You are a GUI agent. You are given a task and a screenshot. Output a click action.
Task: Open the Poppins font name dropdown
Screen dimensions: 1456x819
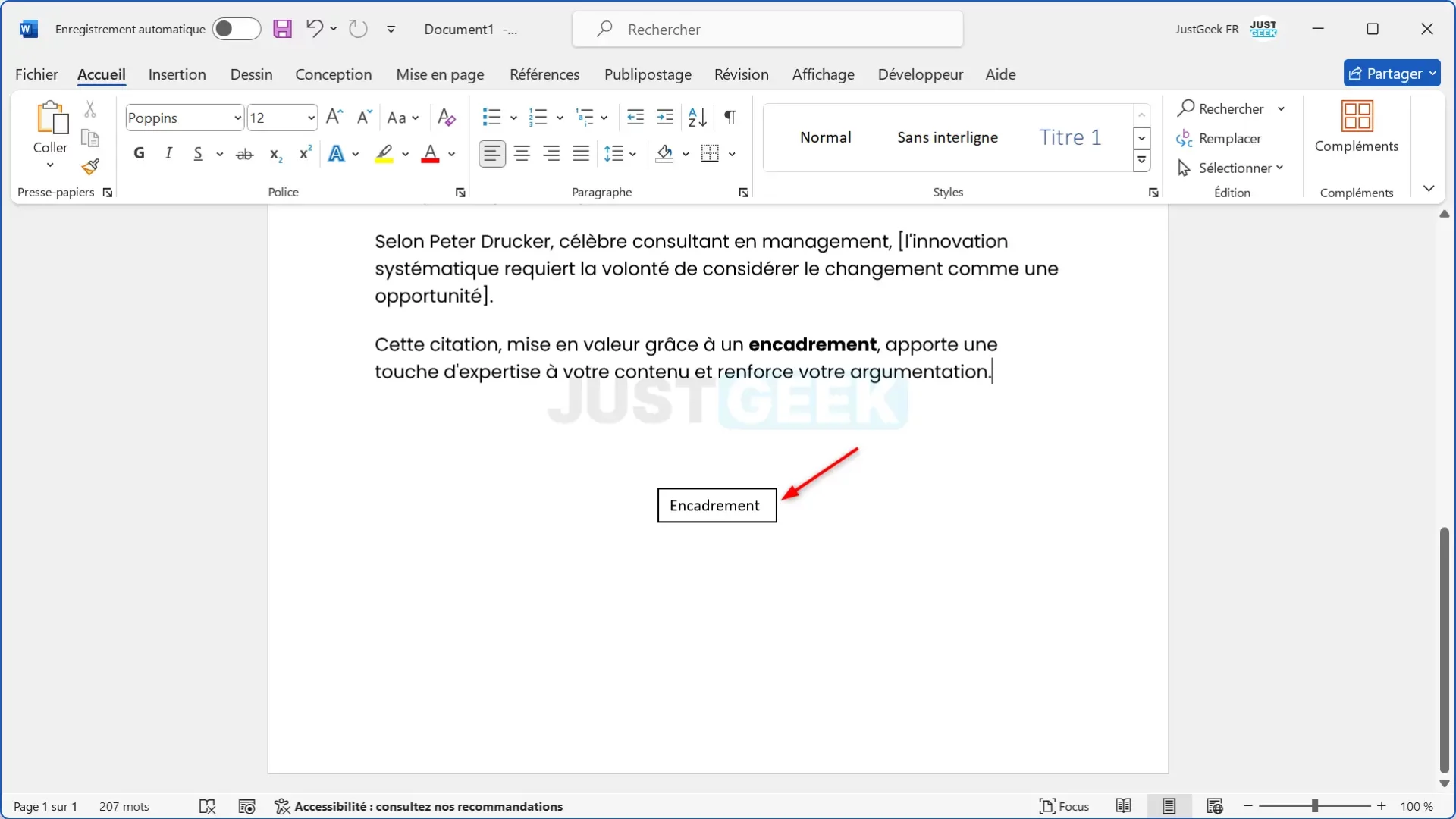click(237, 118)
